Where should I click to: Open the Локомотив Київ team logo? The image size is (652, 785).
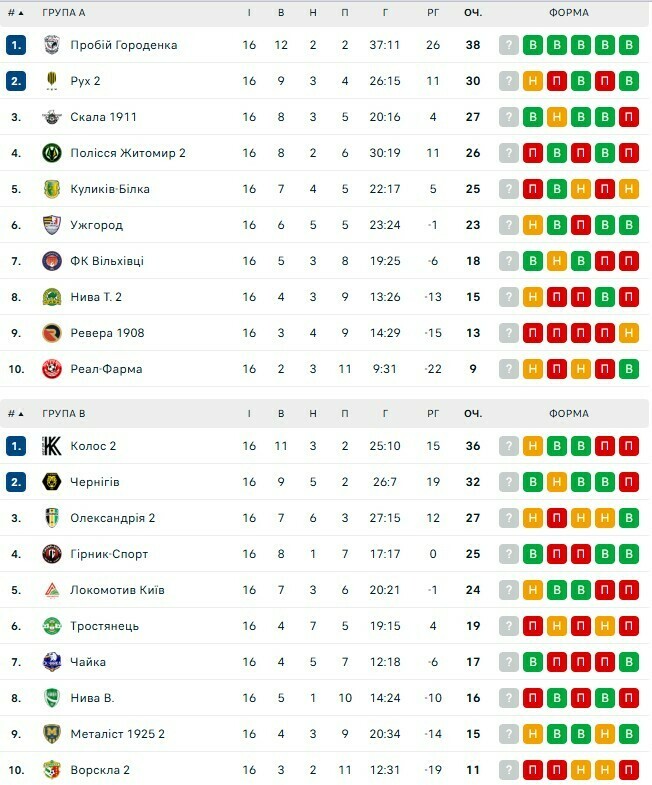(52, 590)
